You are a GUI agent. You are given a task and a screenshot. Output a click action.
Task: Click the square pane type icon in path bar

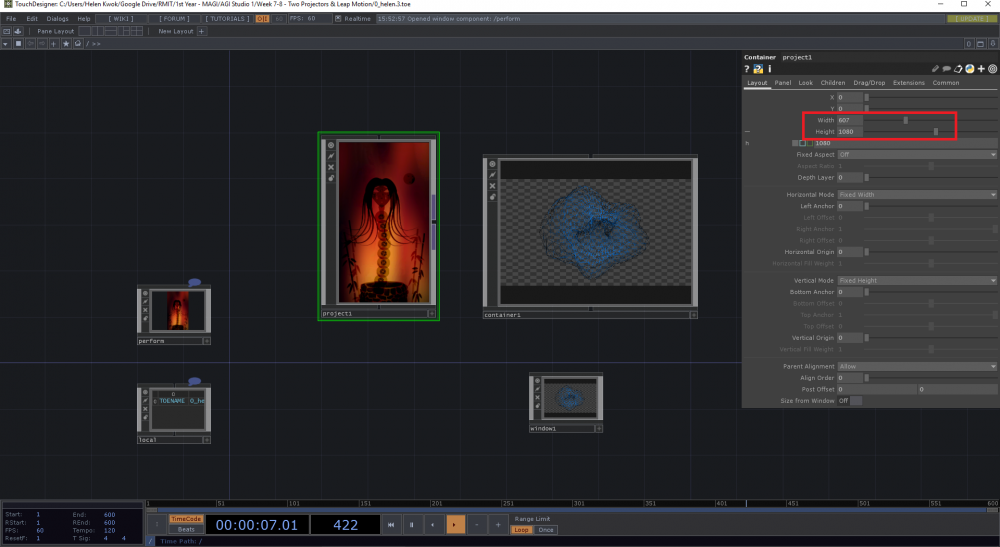tap(18, 43)
